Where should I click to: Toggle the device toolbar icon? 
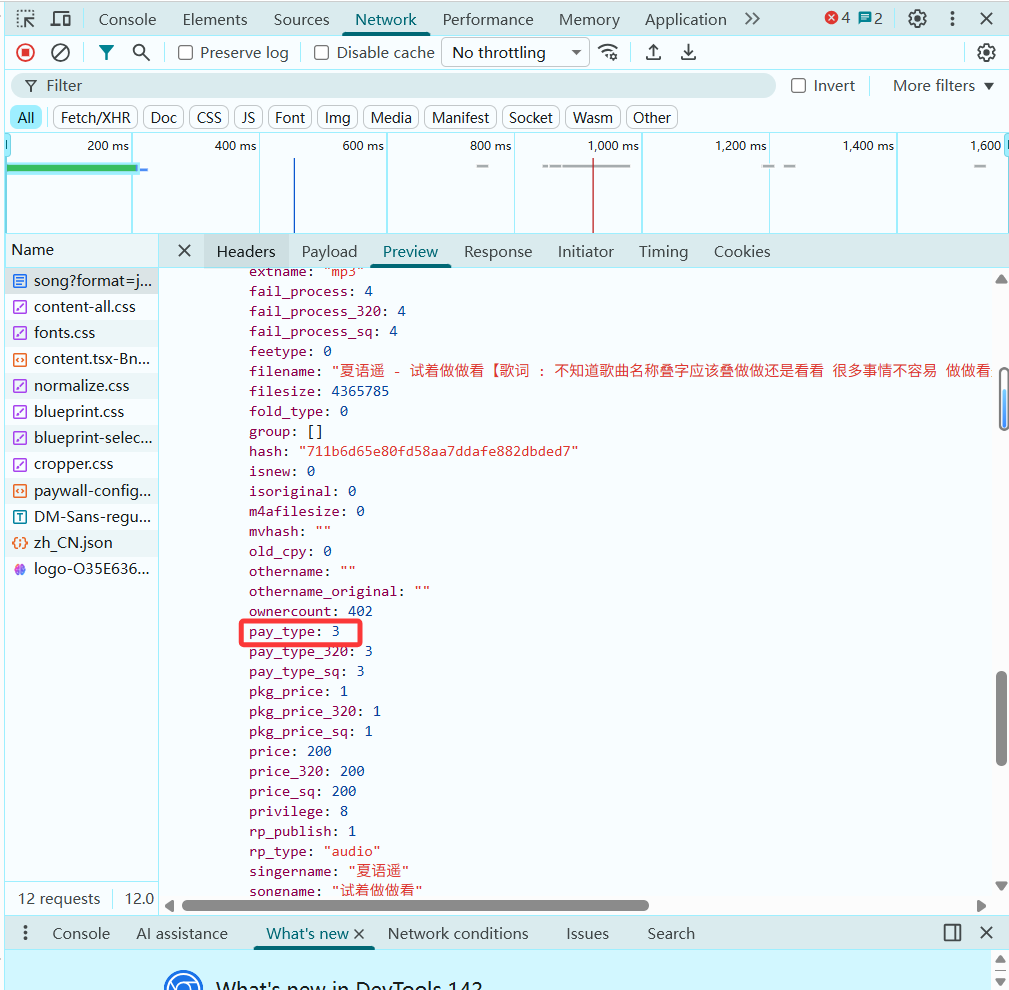click(x=61, y=19)
